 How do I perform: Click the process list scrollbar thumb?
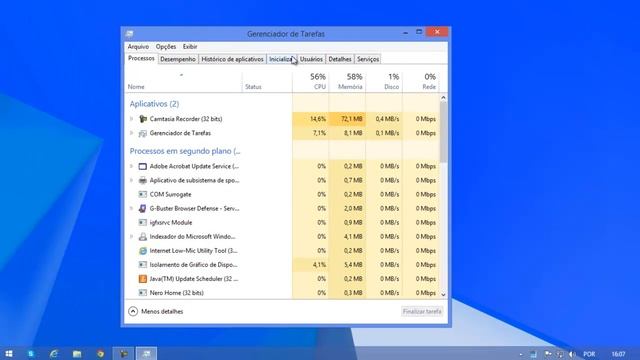coord(443,131)
